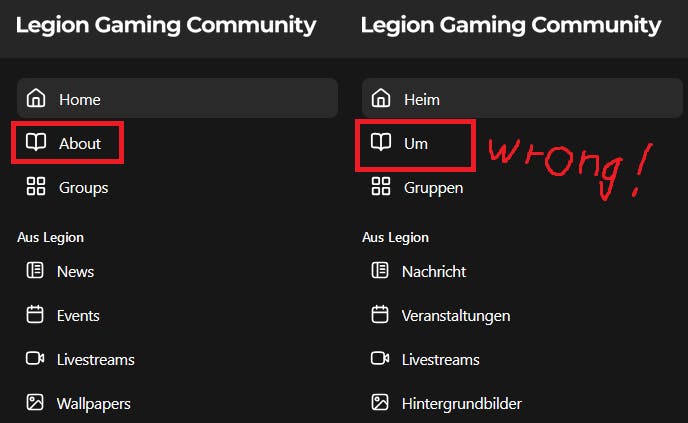Click the house icon beside Home
Screen dimensions: 688x423
(x=36, y=98)
